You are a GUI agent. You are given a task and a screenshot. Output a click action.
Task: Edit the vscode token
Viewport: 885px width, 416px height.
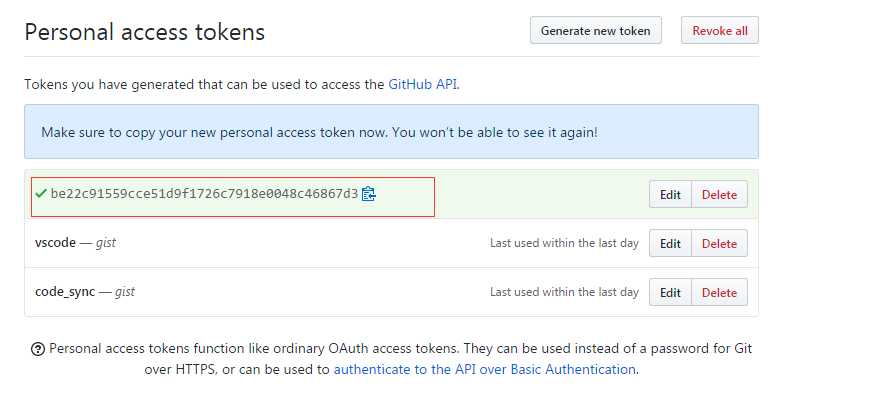click(670, 244)
